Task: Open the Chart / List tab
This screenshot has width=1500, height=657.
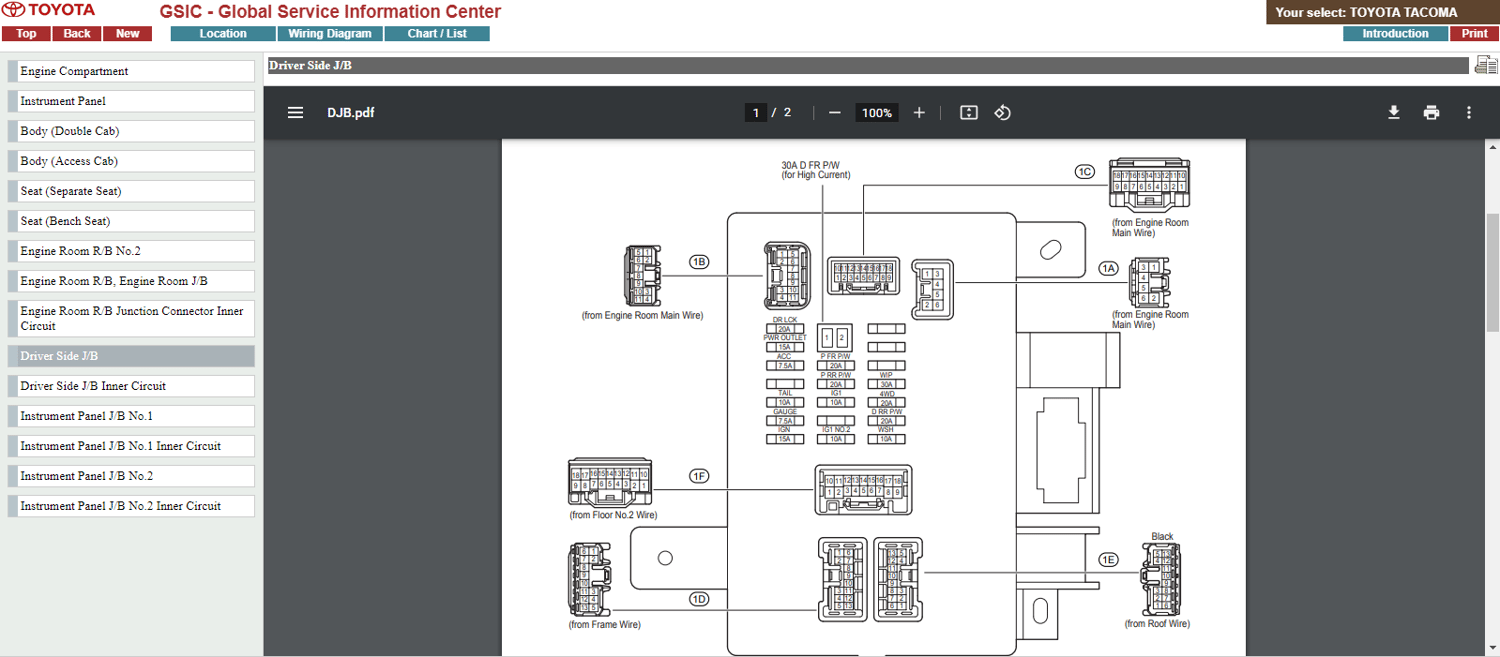Action: 437,34
